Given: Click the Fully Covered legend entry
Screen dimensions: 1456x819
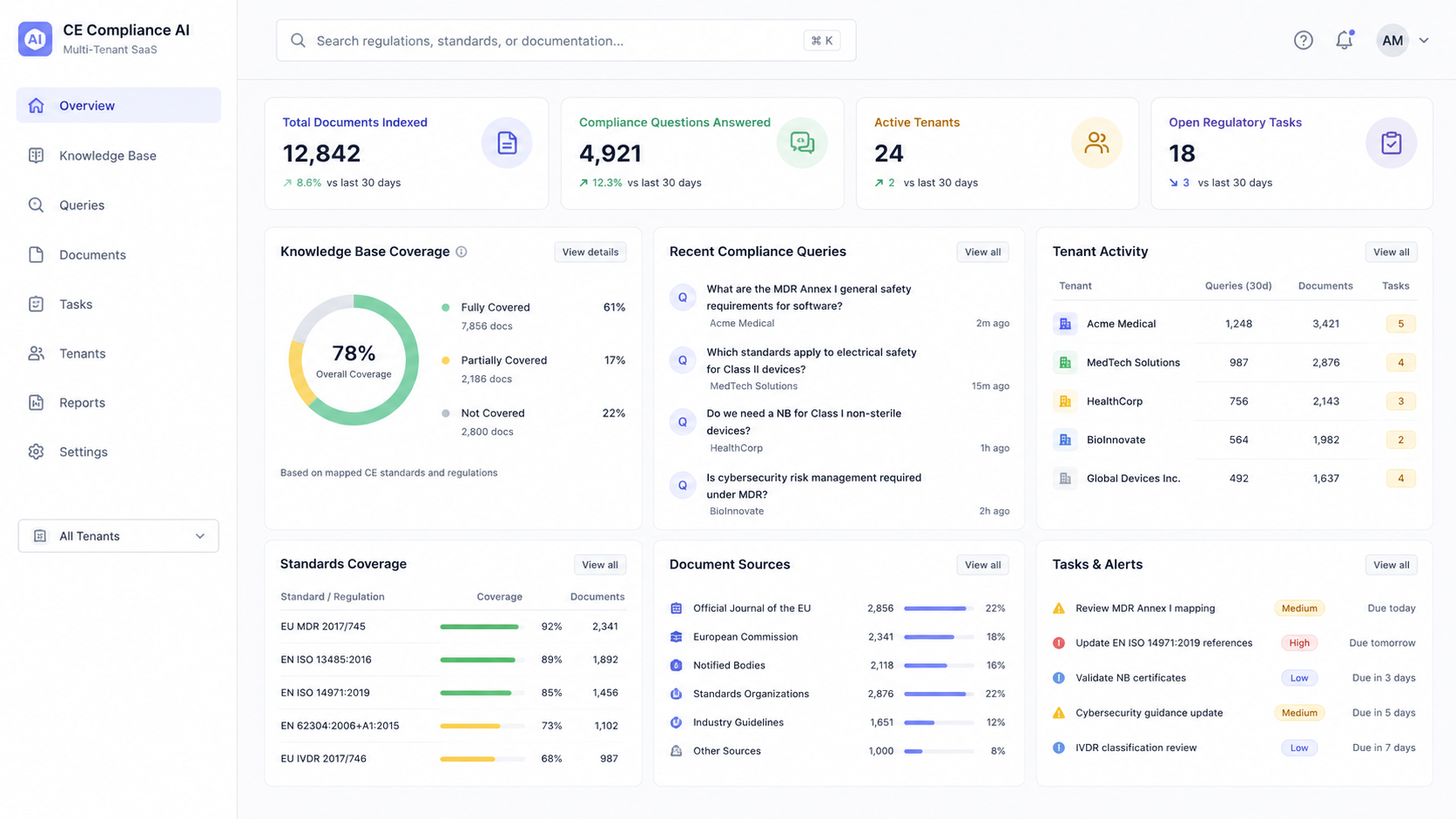Looking at the screenshot, I should (x=534, y=316).
